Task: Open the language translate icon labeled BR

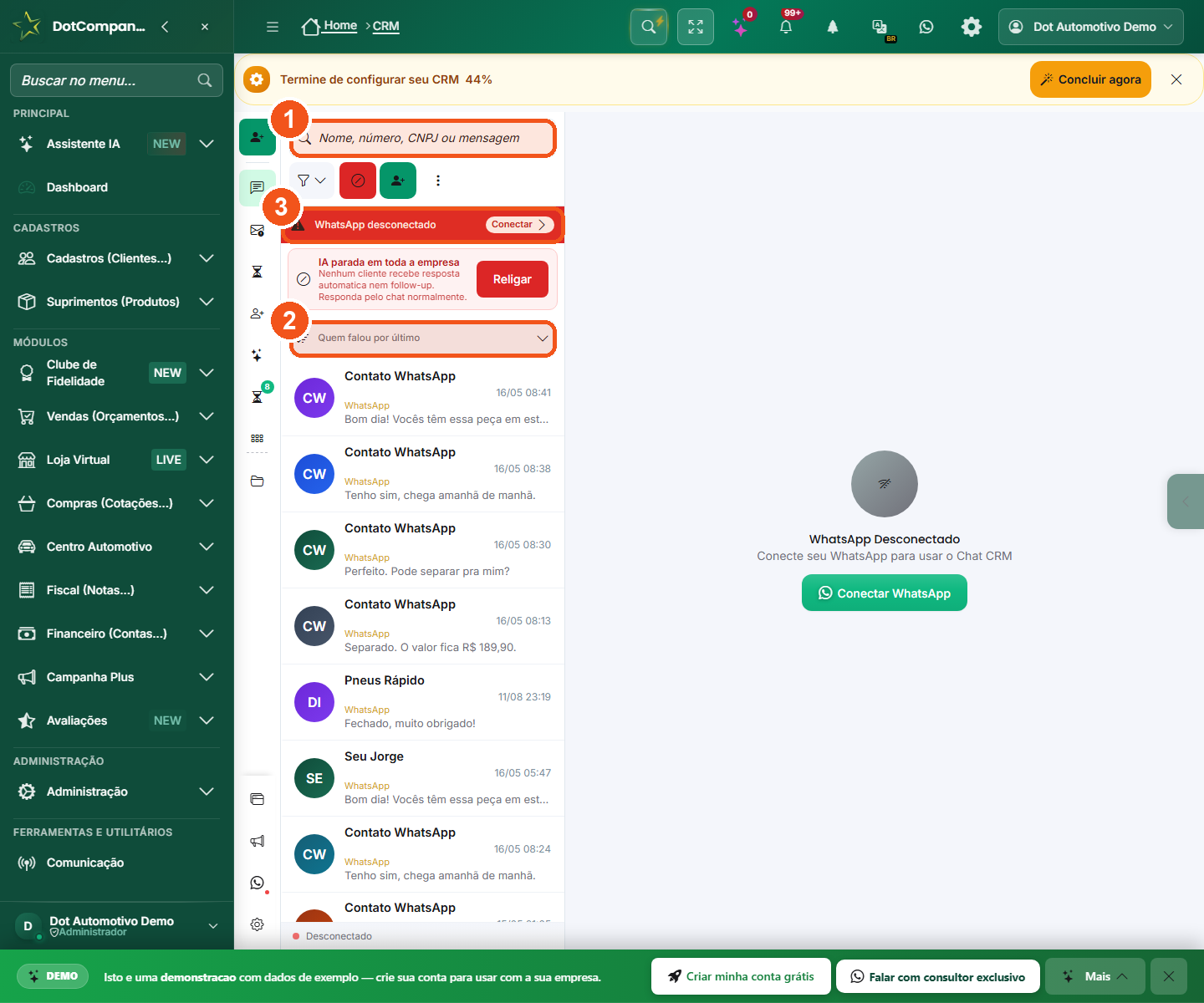Action: pos(880,28)
